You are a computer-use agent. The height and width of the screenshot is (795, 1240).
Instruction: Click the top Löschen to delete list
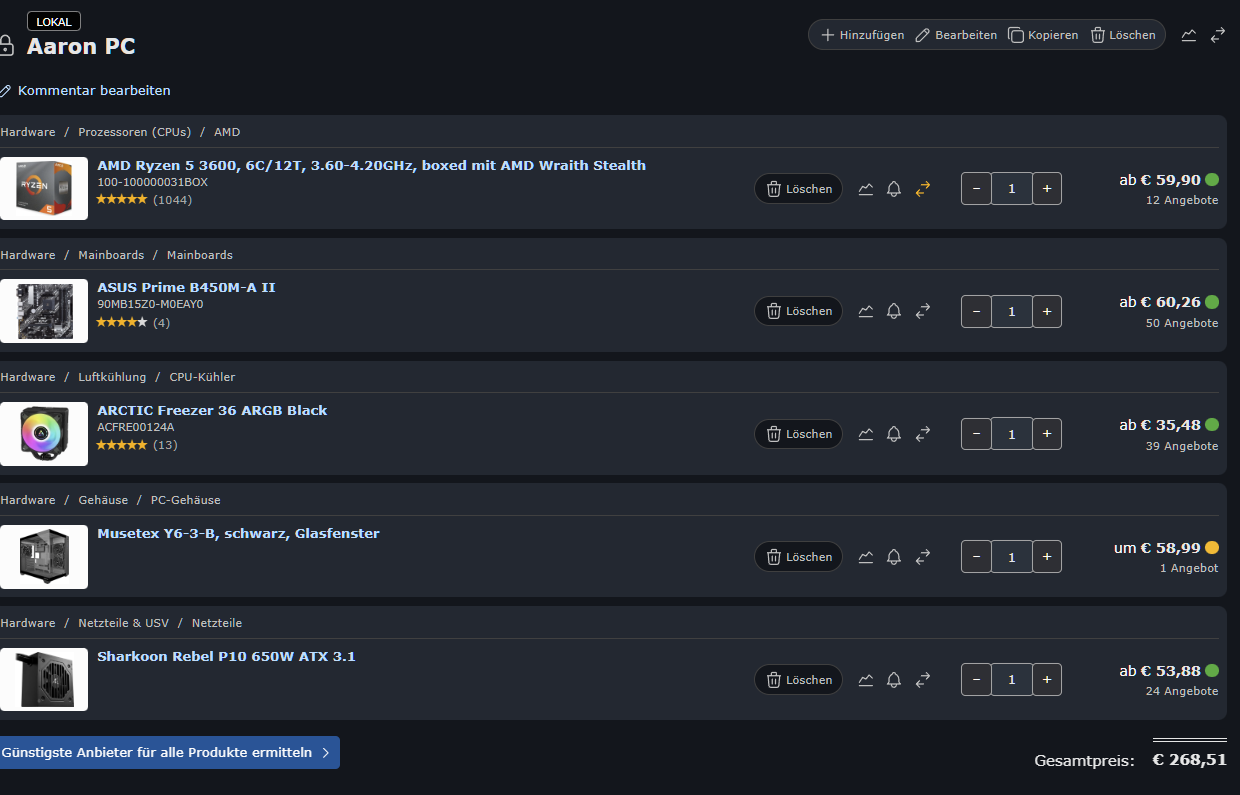point(1123,35)
